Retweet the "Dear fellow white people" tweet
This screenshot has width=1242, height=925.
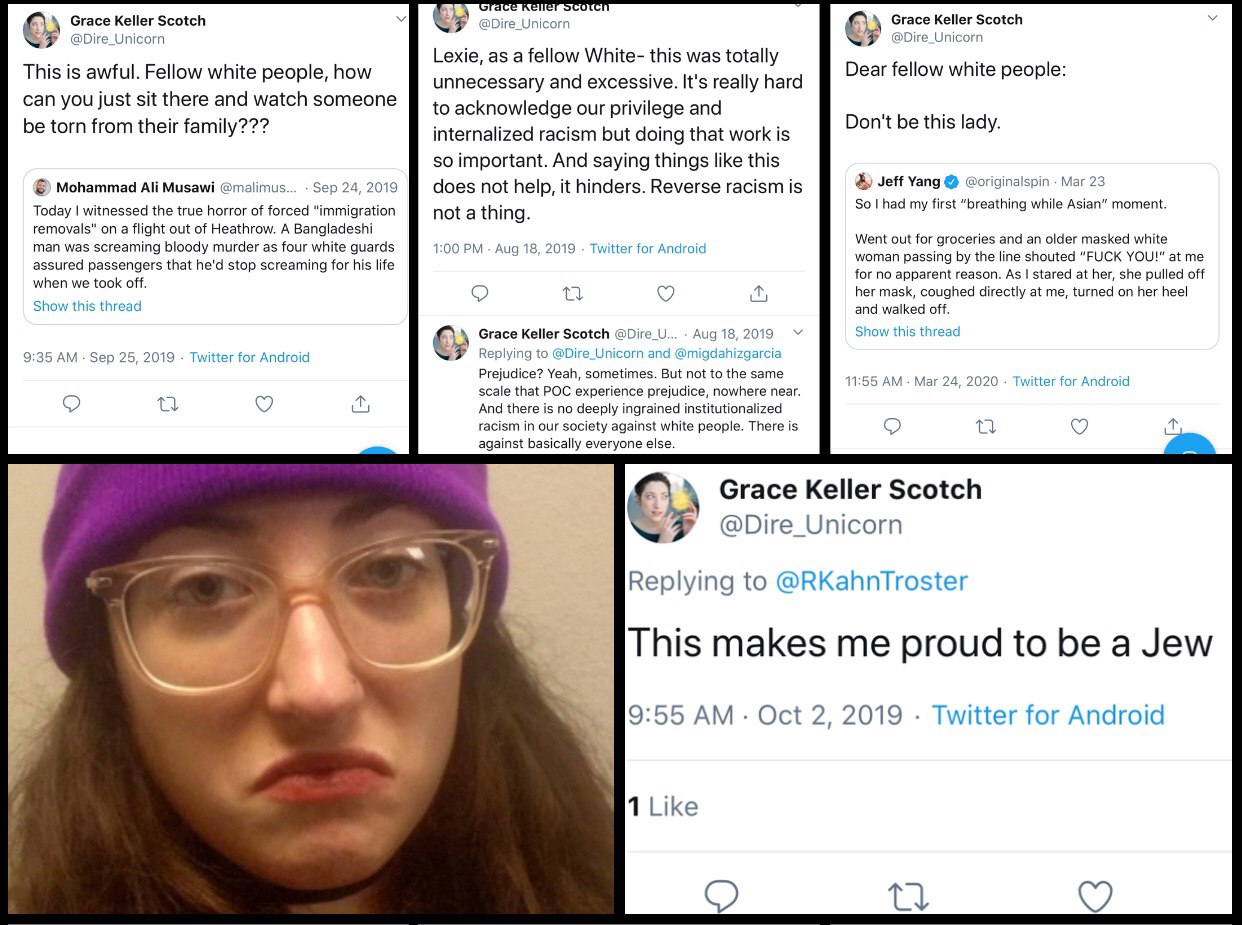click(x=986, y=426)
